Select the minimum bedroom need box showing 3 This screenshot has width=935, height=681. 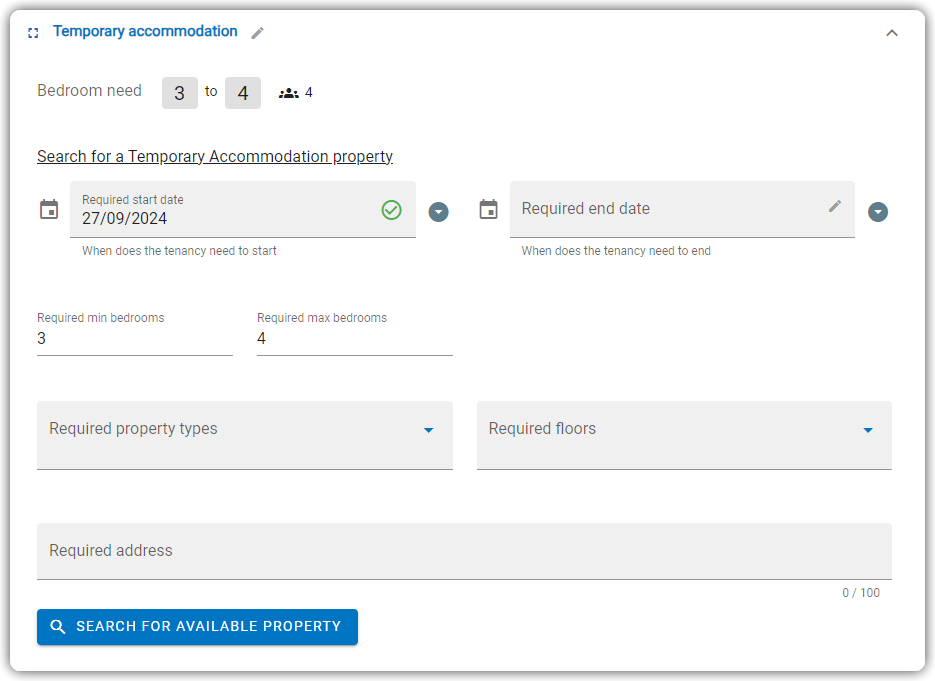[179, 93]
